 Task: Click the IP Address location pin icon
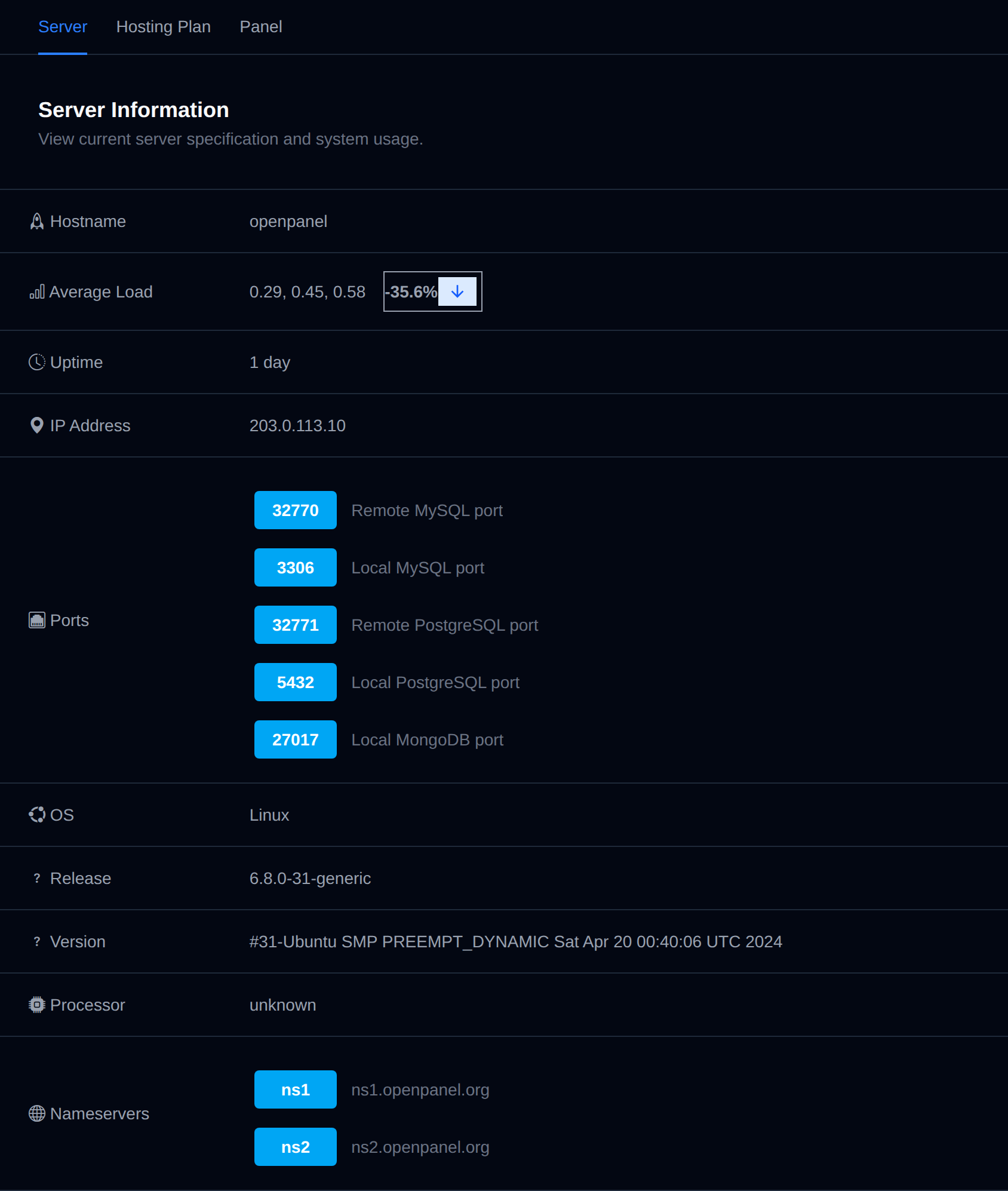[37, 426]
